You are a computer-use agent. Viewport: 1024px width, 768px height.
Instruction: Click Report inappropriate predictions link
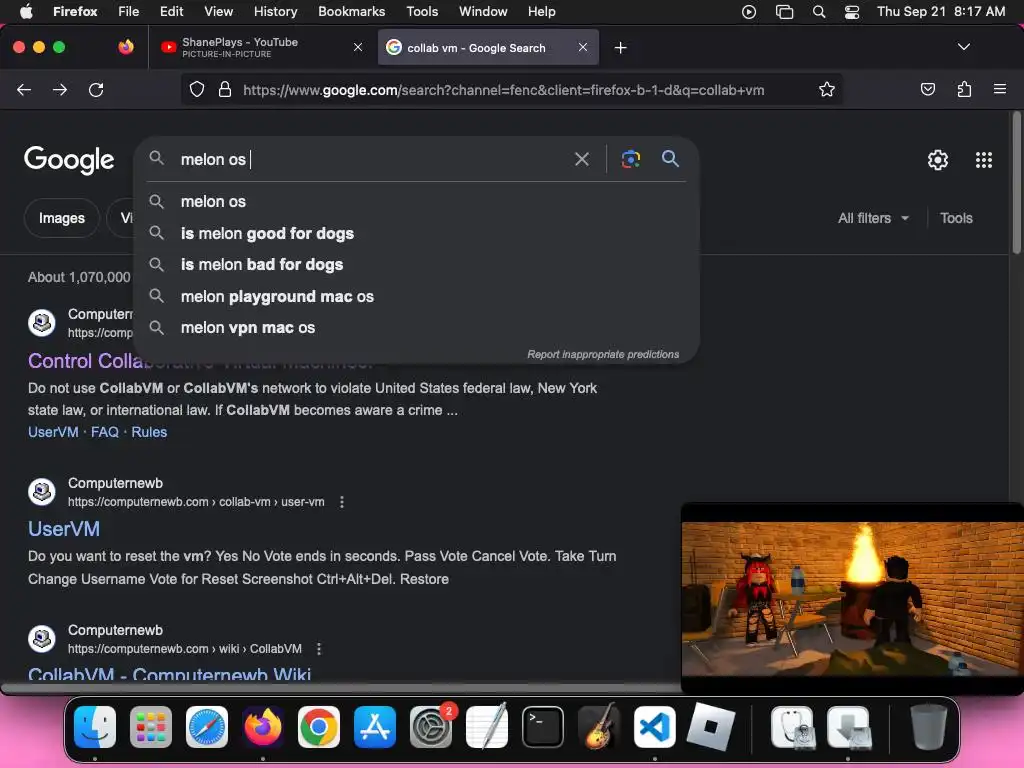[x=603, y=354]
